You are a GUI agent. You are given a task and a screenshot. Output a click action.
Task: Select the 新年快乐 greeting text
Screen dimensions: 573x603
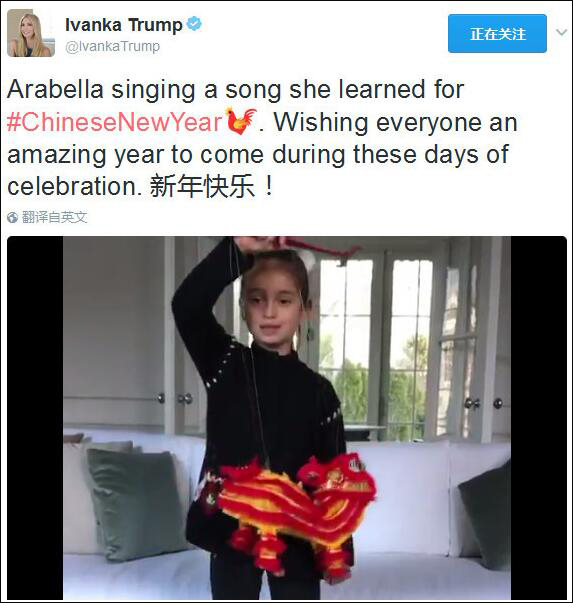coord(202,187)
